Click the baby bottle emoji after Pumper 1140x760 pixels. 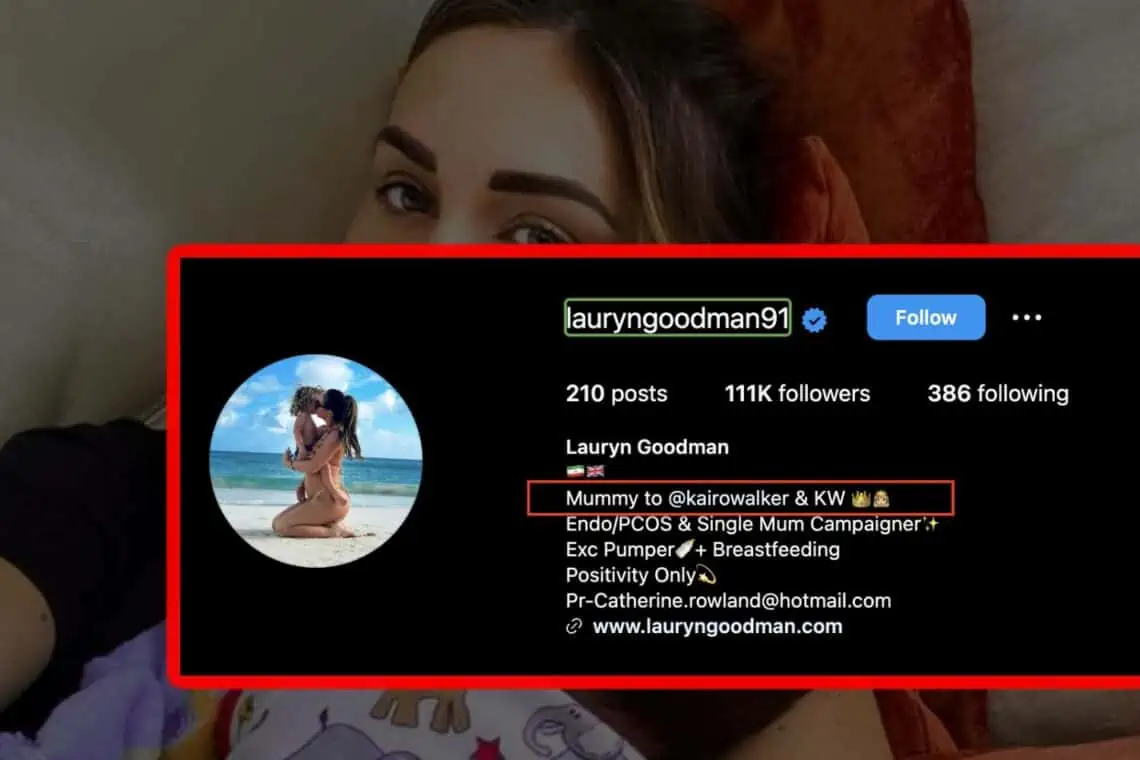684,549
